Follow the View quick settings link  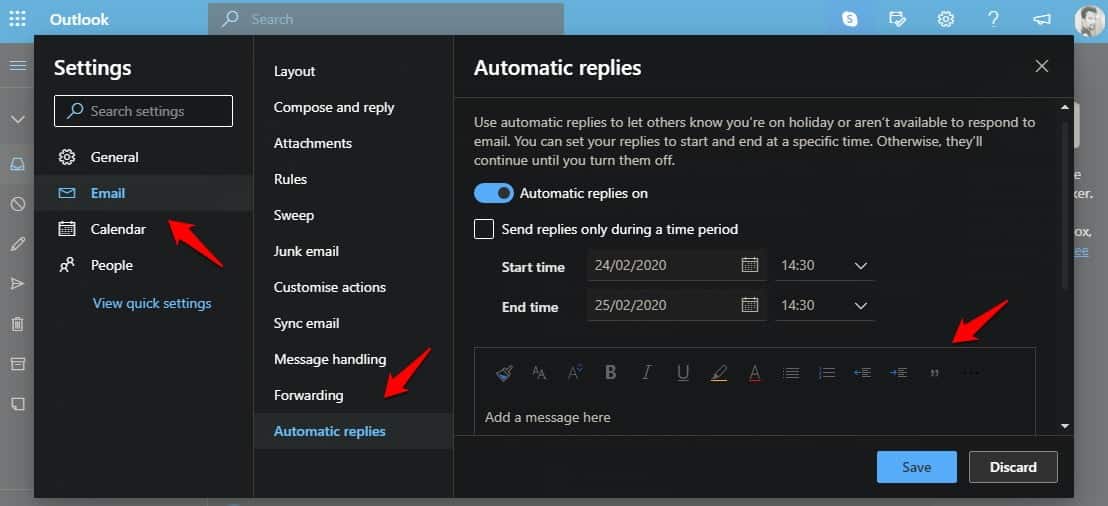(152, 303)
